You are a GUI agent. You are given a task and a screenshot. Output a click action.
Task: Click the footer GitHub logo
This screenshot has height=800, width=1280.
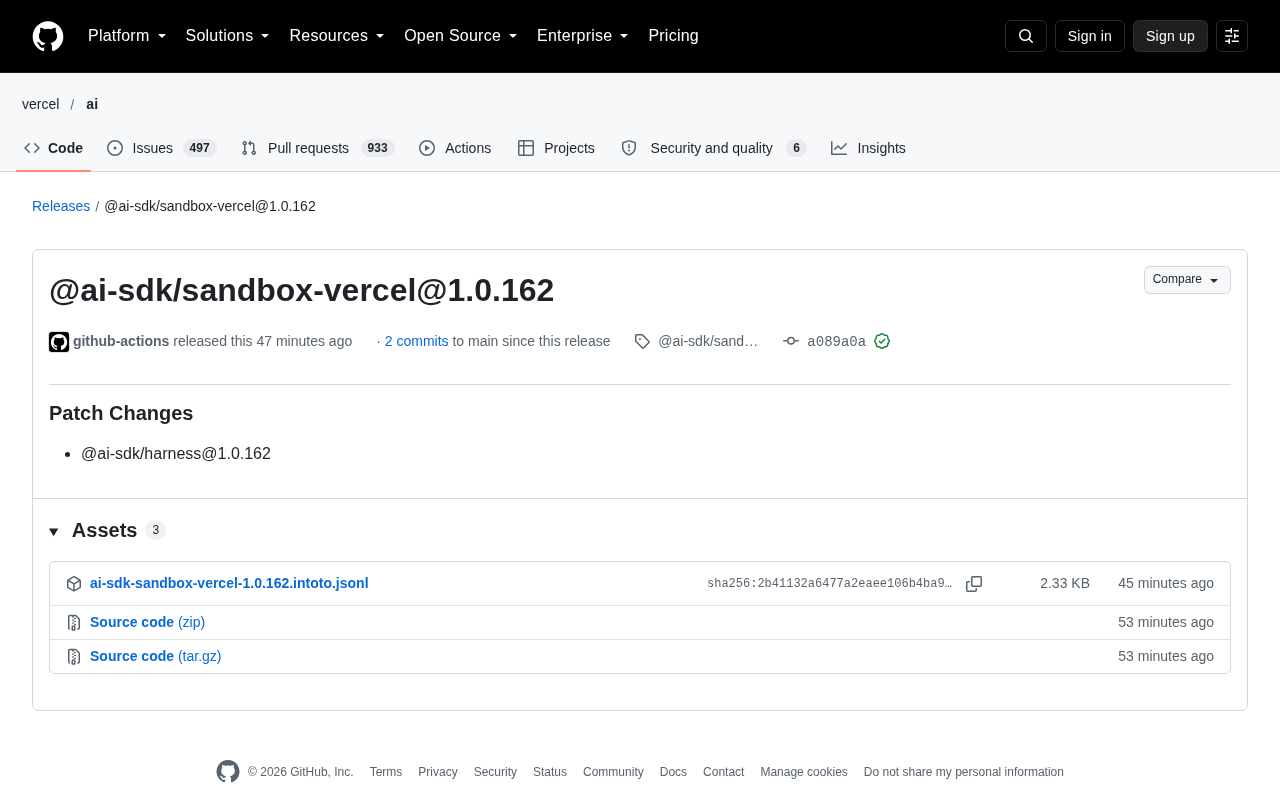[x=228, y=771]
